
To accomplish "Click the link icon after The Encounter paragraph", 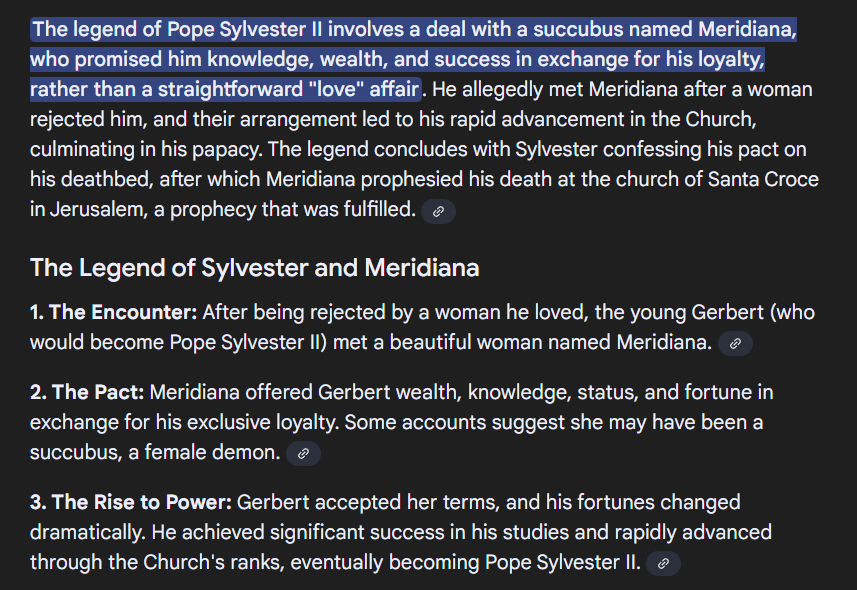I will coord(735,343).
